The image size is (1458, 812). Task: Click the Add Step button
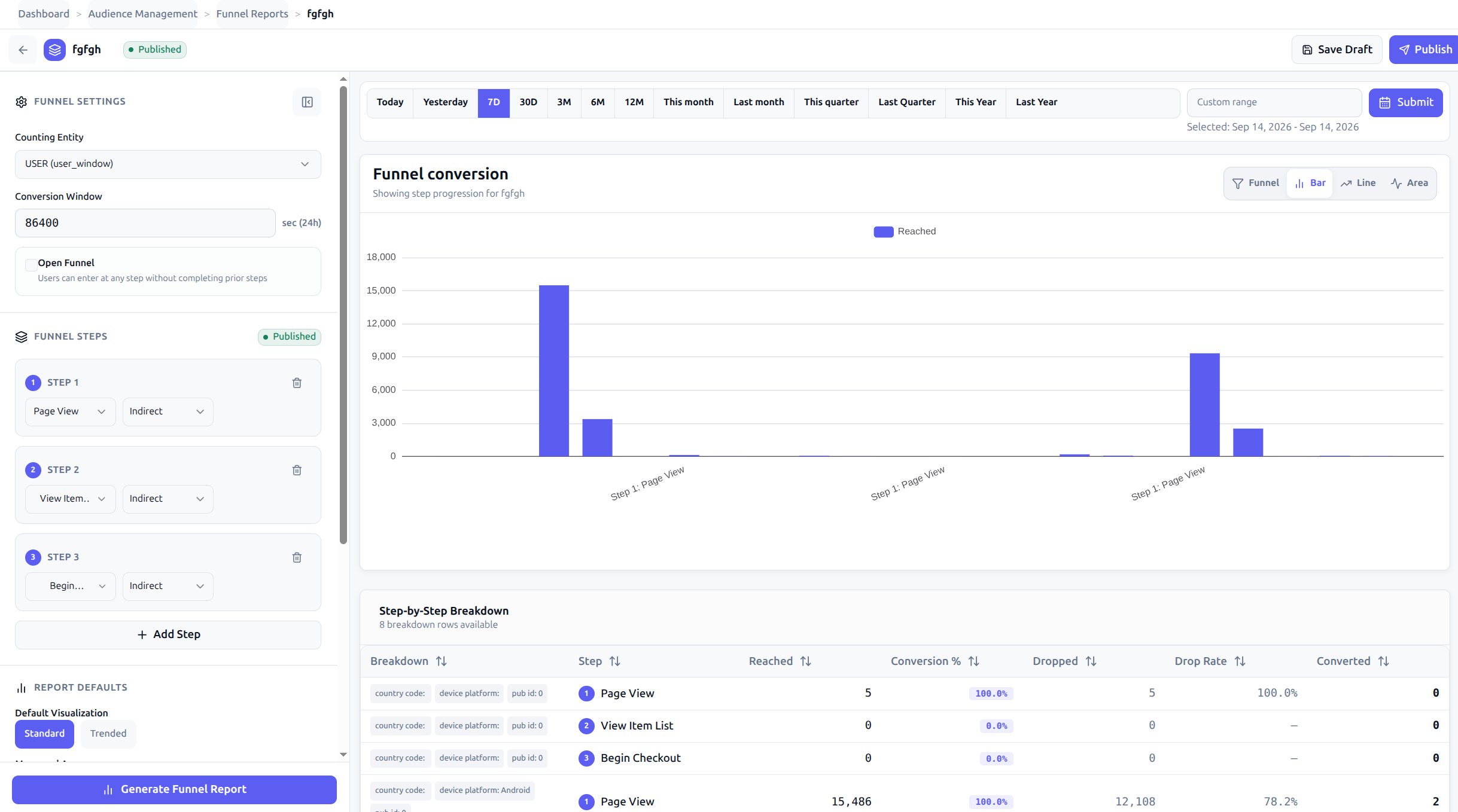pos(168,634)
